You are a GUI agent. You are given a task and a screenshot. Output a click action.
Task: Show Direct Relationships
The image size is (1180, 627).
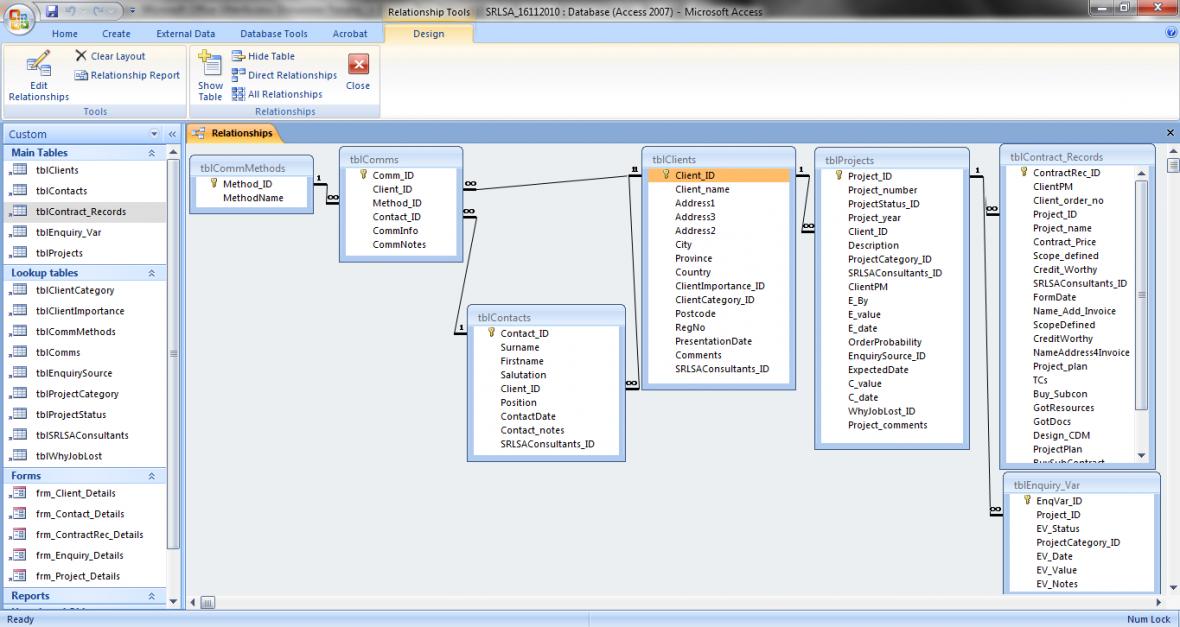point(284,75)
